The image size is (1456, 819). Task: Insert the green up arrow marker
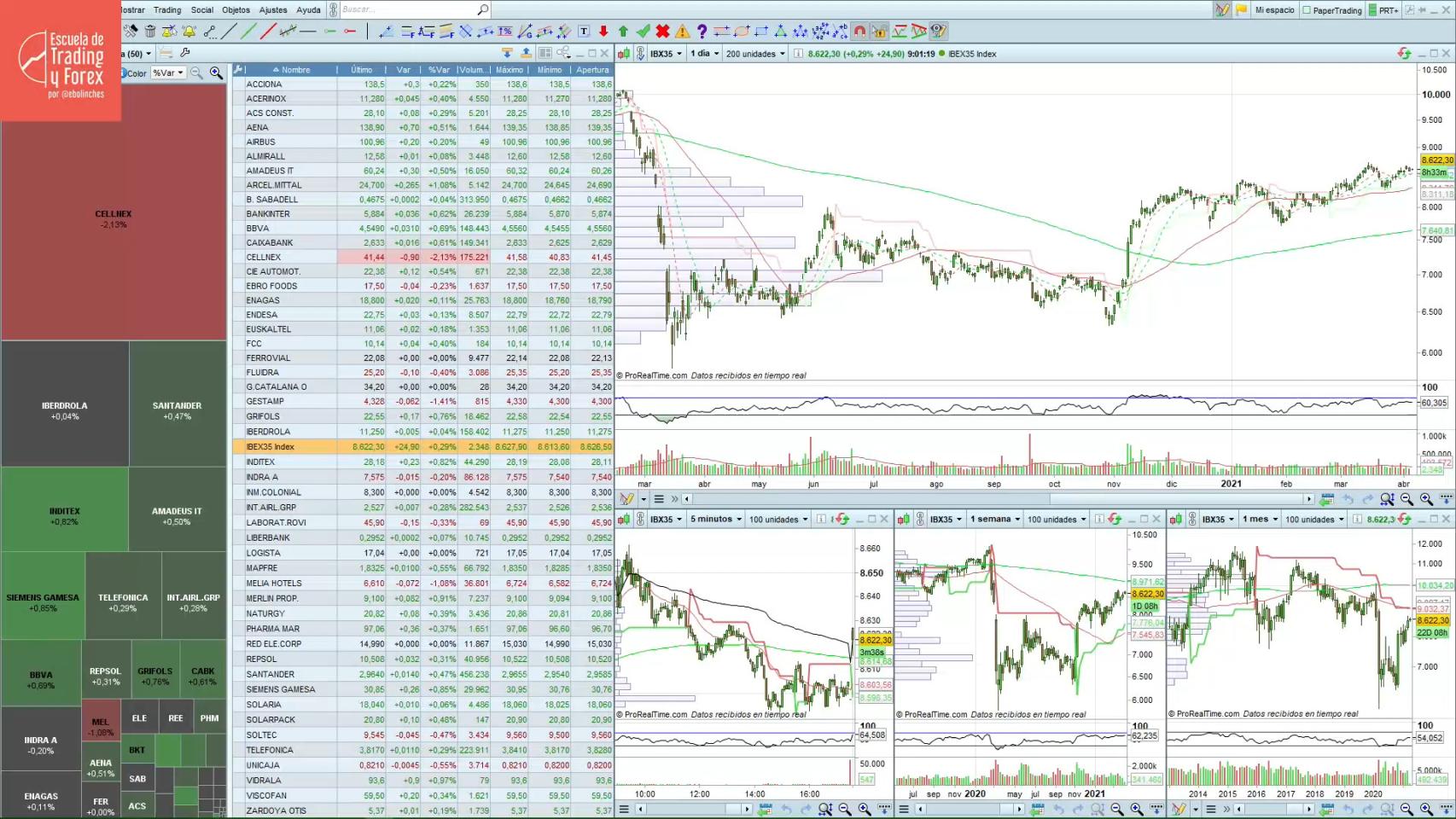[623, 32]
